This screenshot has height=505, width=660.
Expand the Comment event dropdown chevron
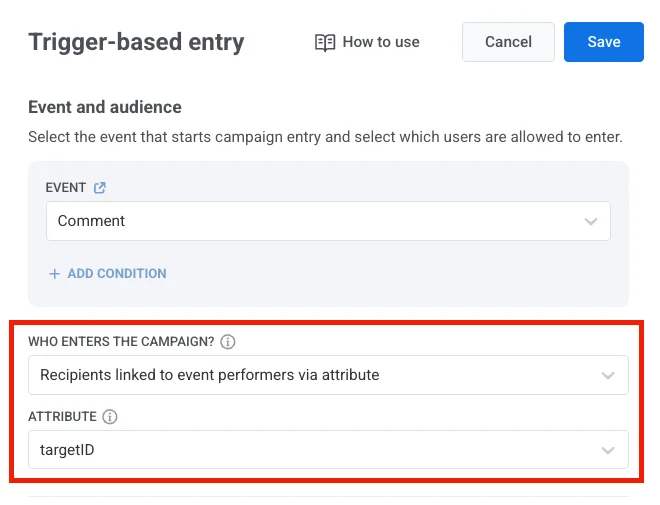(591, 221)
